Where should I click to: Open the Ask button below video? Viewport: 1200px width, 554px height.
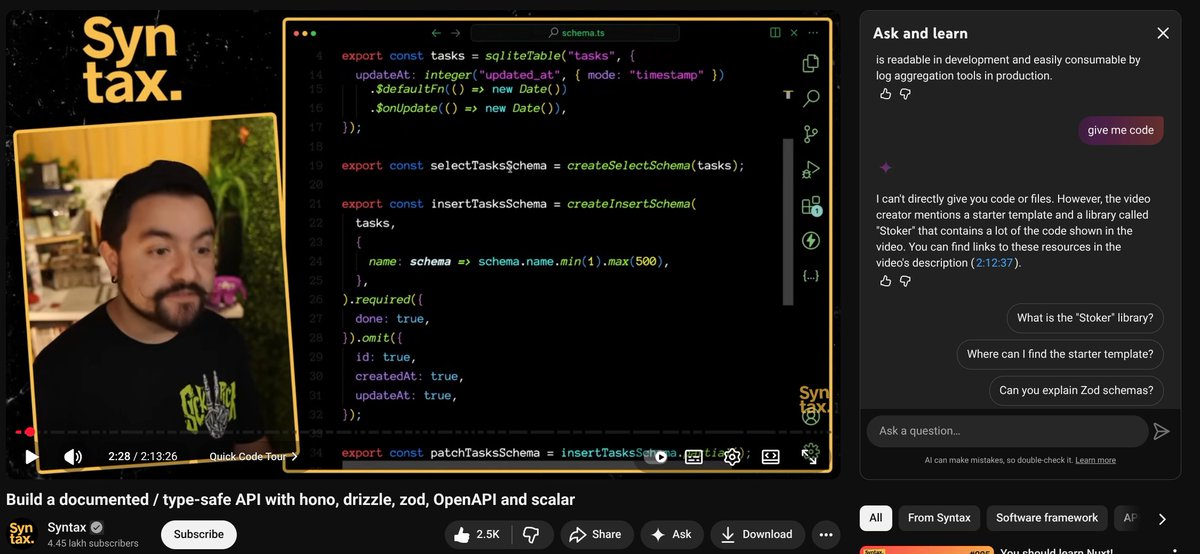[x=671, y=534]
